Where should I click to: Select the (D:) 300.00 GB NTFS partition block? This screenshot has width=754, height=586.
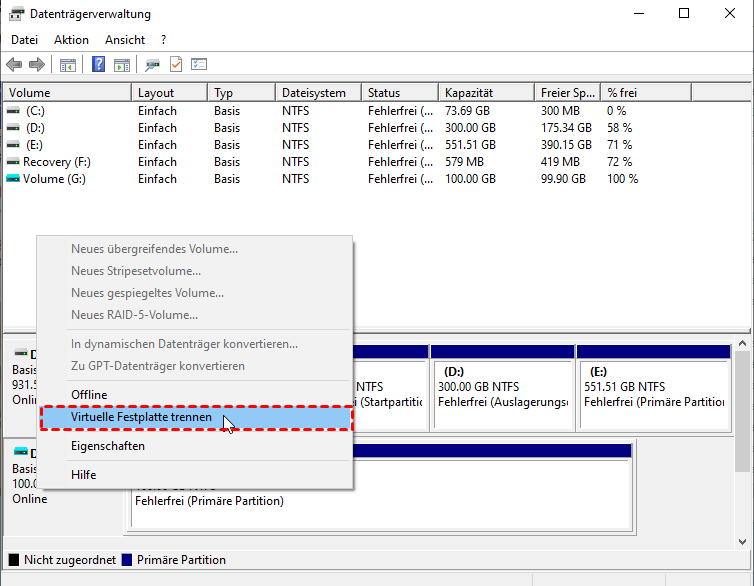point(503,387)
